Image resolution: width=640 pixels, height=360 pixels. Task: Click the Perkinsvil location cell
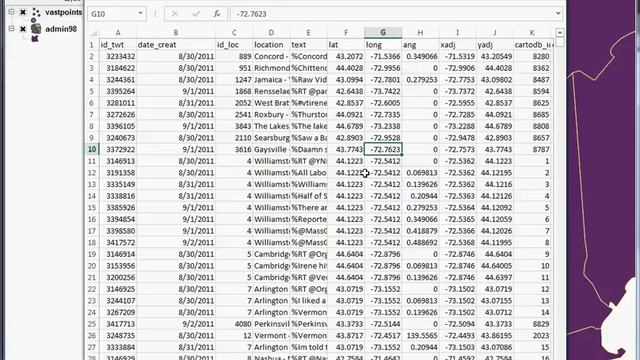271,324
